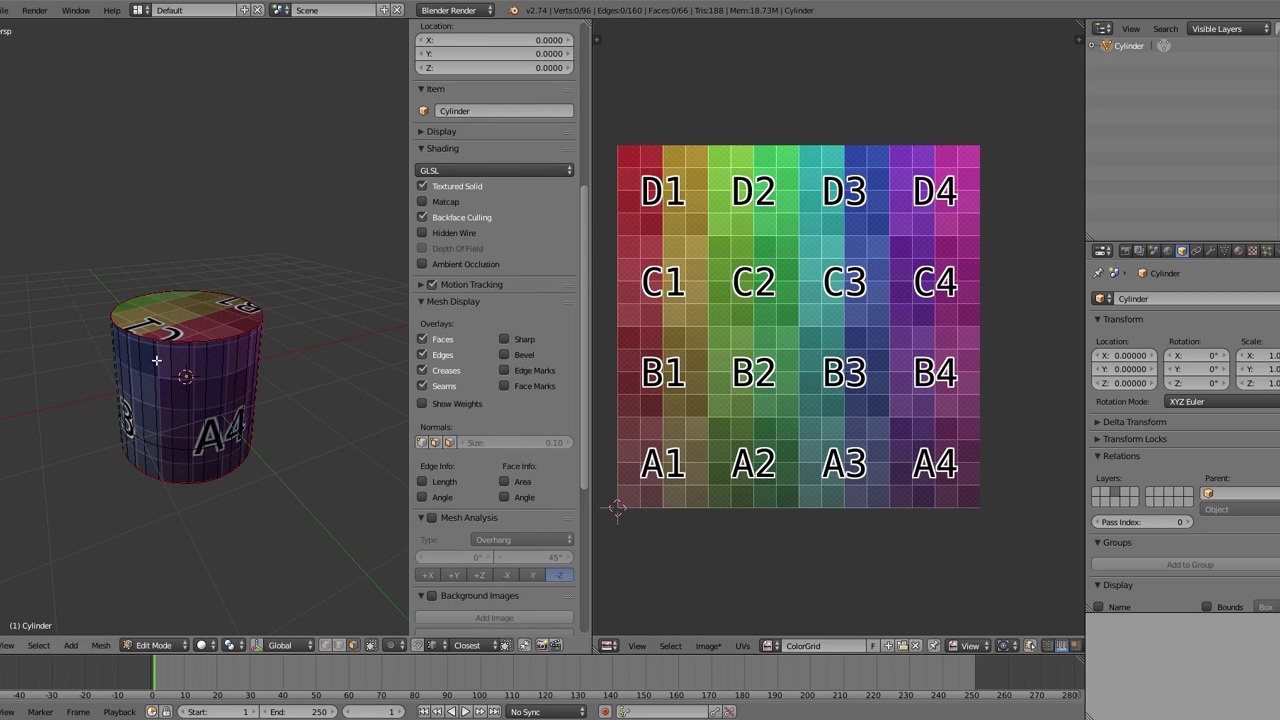Open the World properties globe tab
Screen dimensions: 1280x720
coord(1167,250)
